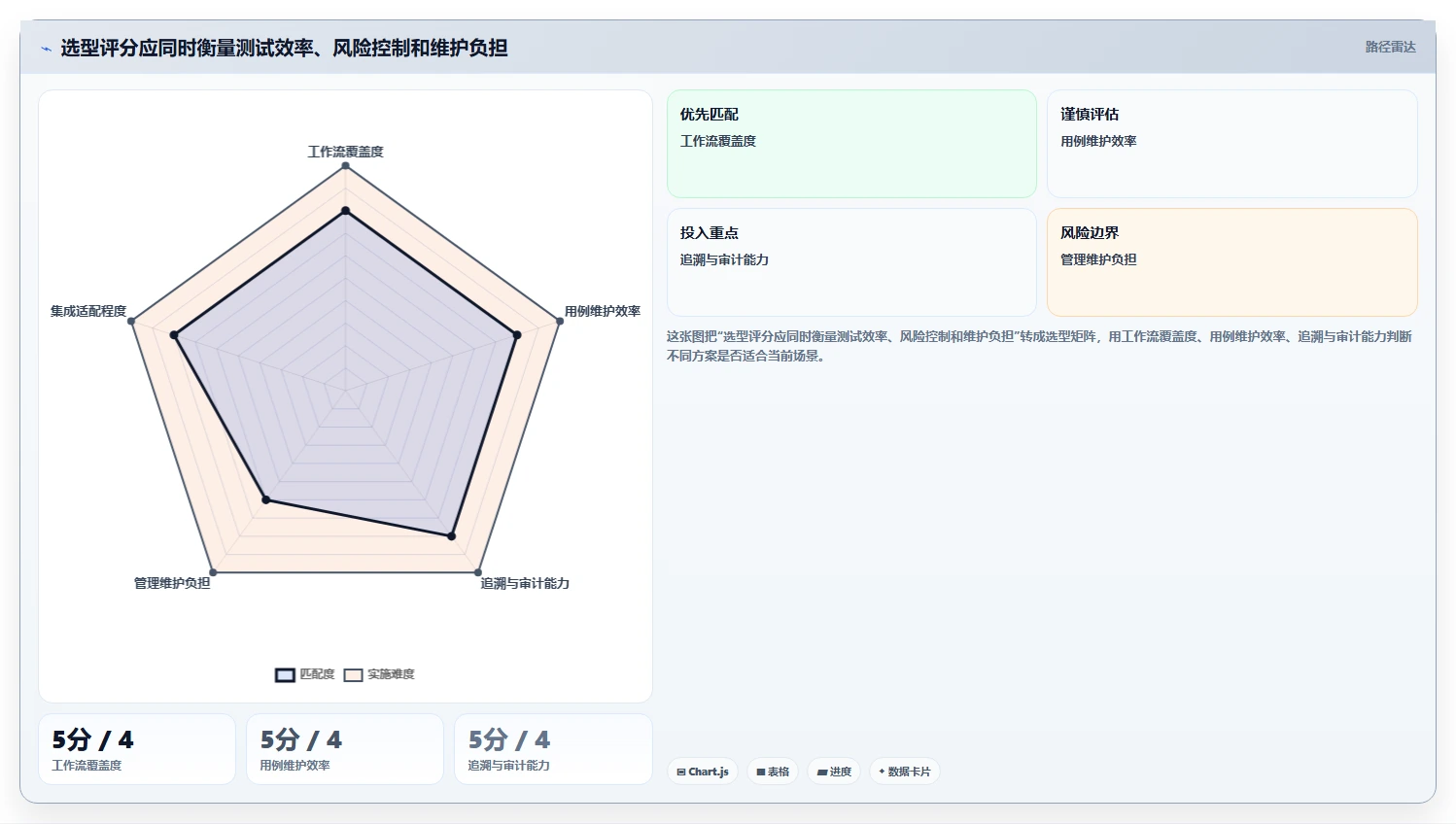Toggle the 实施难度 legend series

pyautogui.click(x=379, y=674)
